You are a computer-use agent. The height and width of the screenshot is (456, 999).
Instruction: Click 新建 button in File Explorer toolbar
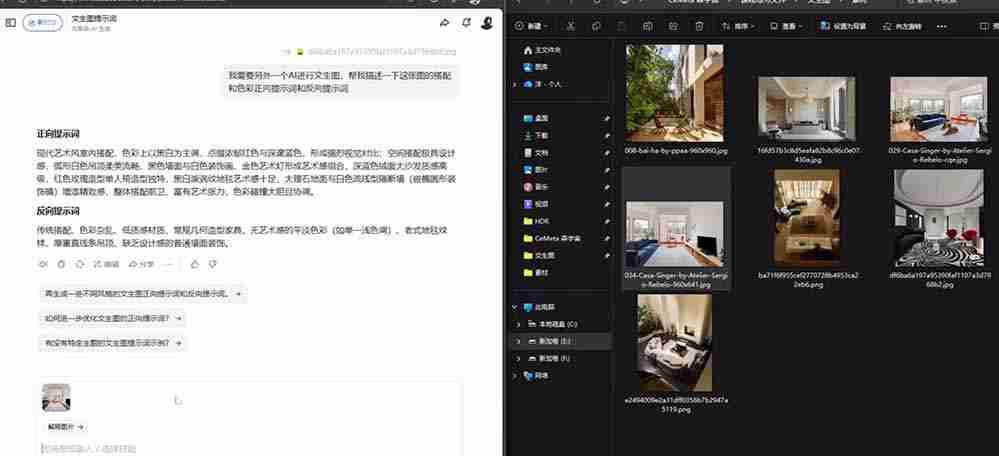coord(533,26)
